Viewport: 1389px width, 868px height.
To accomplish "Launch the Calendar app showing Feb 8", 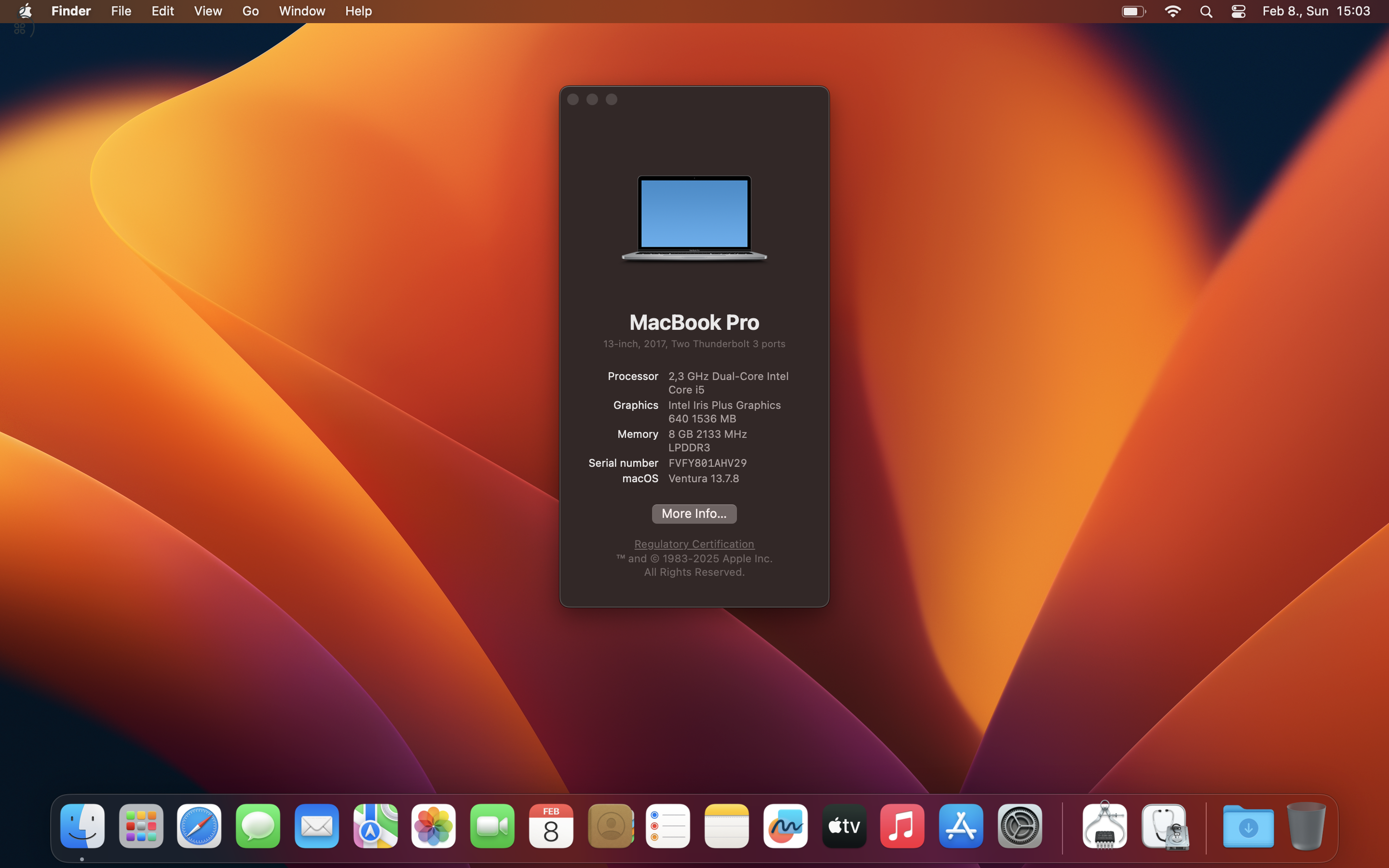I will 550,826.
